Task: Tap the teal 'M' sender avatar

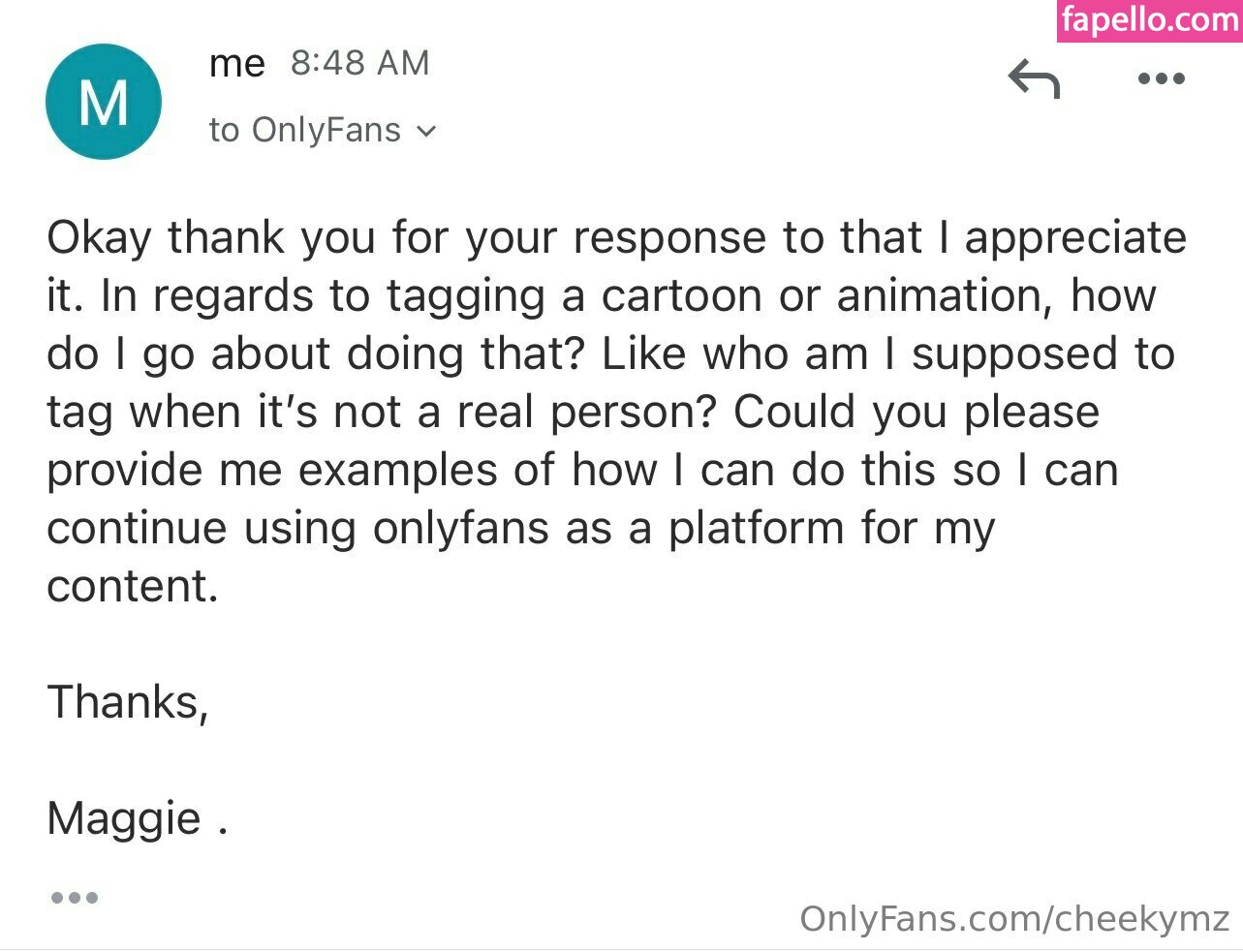Action: pos(104,102)
